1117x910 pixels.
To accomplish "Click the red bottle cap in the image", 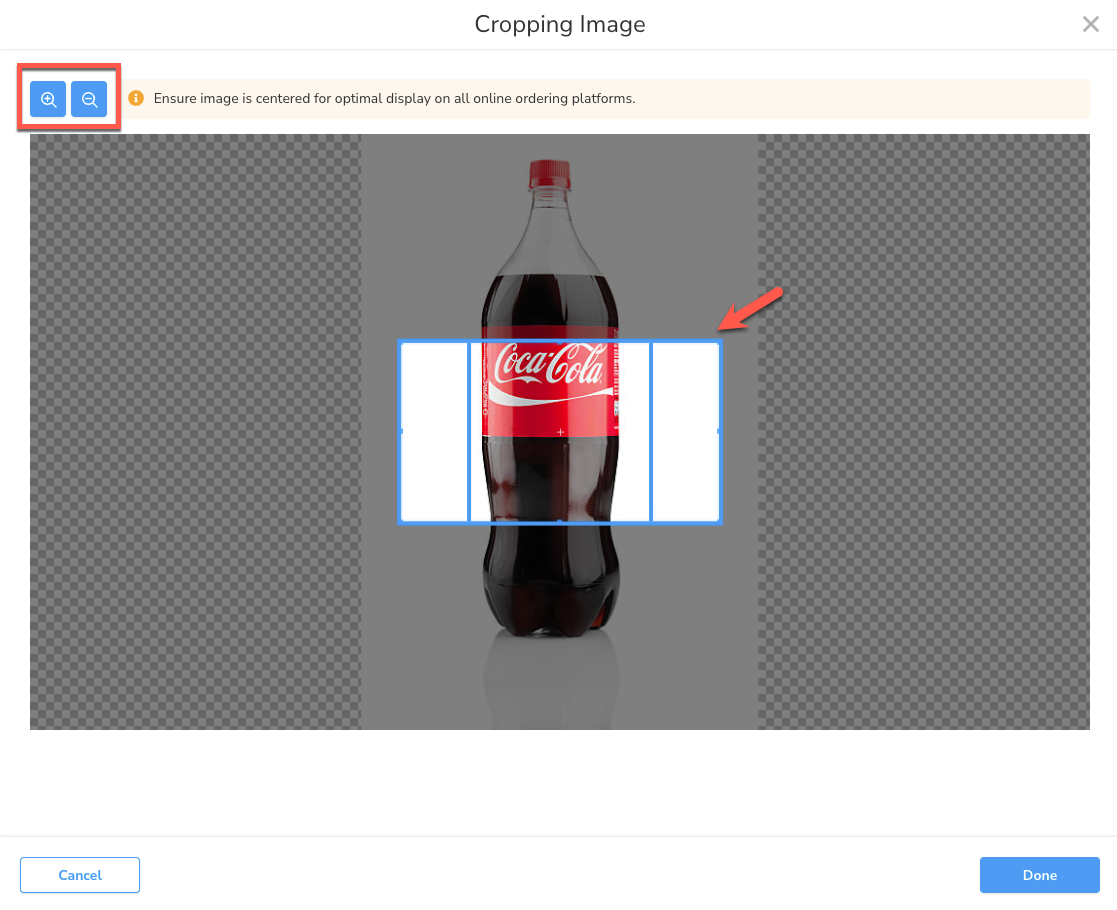I will (549, 174).
